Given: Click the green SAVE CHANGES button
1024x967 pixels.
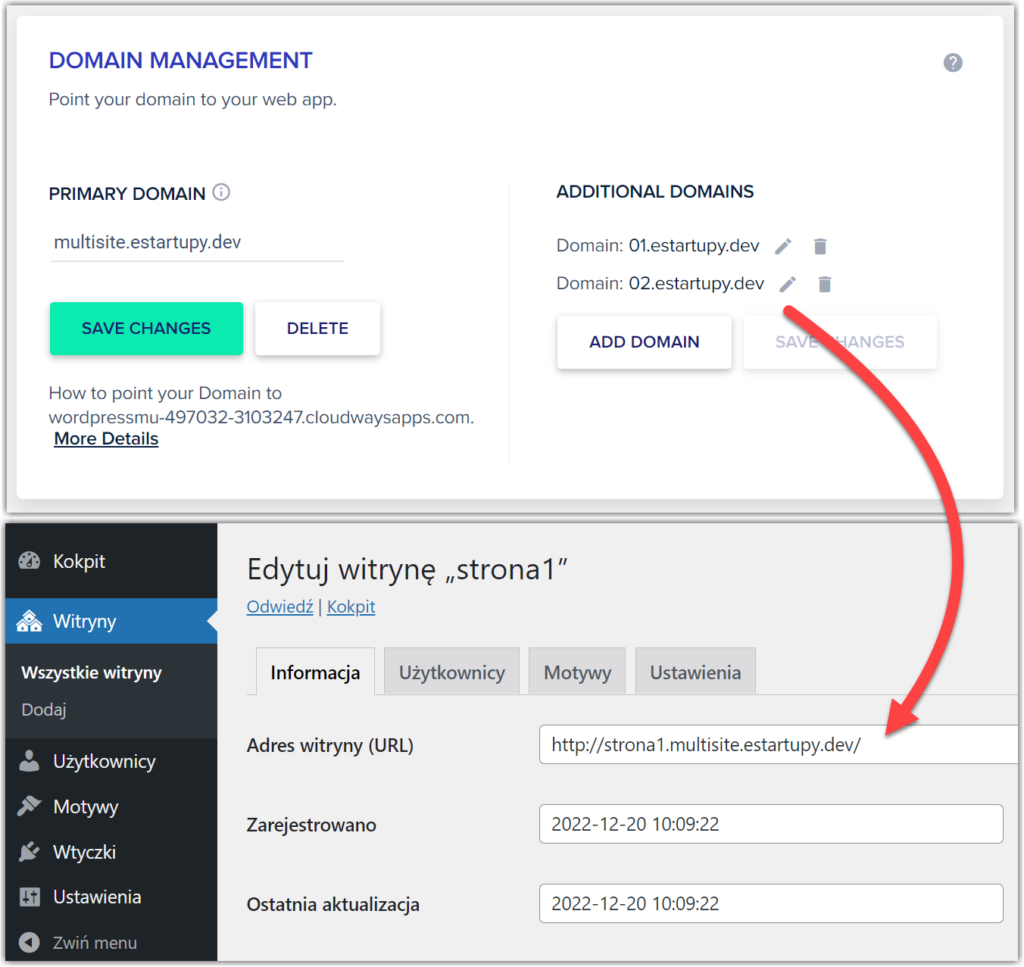Looking at the screenshot, I should point(146,328).
